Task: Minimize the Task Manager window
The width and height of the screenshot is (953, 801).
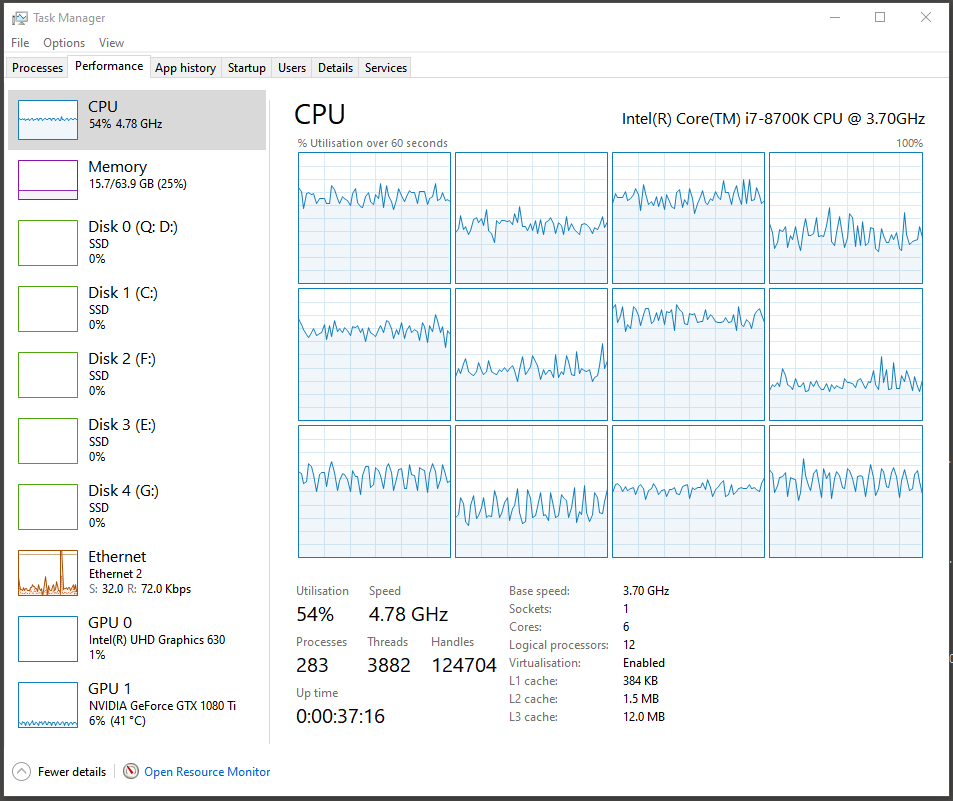Action: [x=835, y=18]
